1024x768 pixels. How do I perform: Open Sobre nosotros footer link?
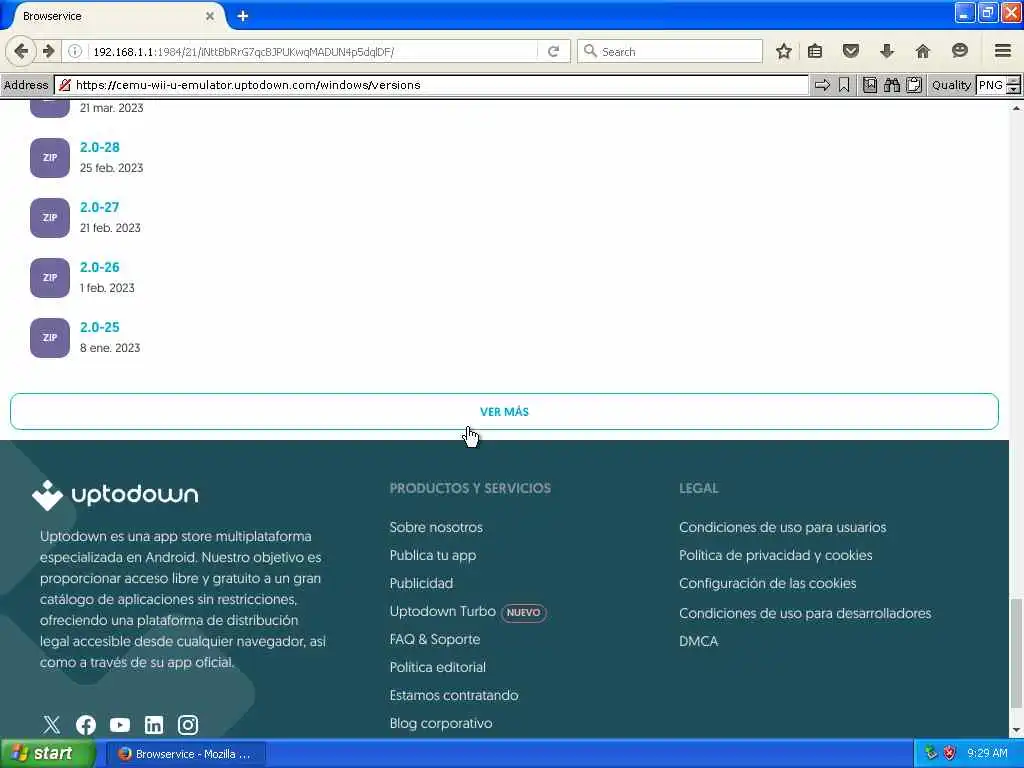tap(436, 527)
